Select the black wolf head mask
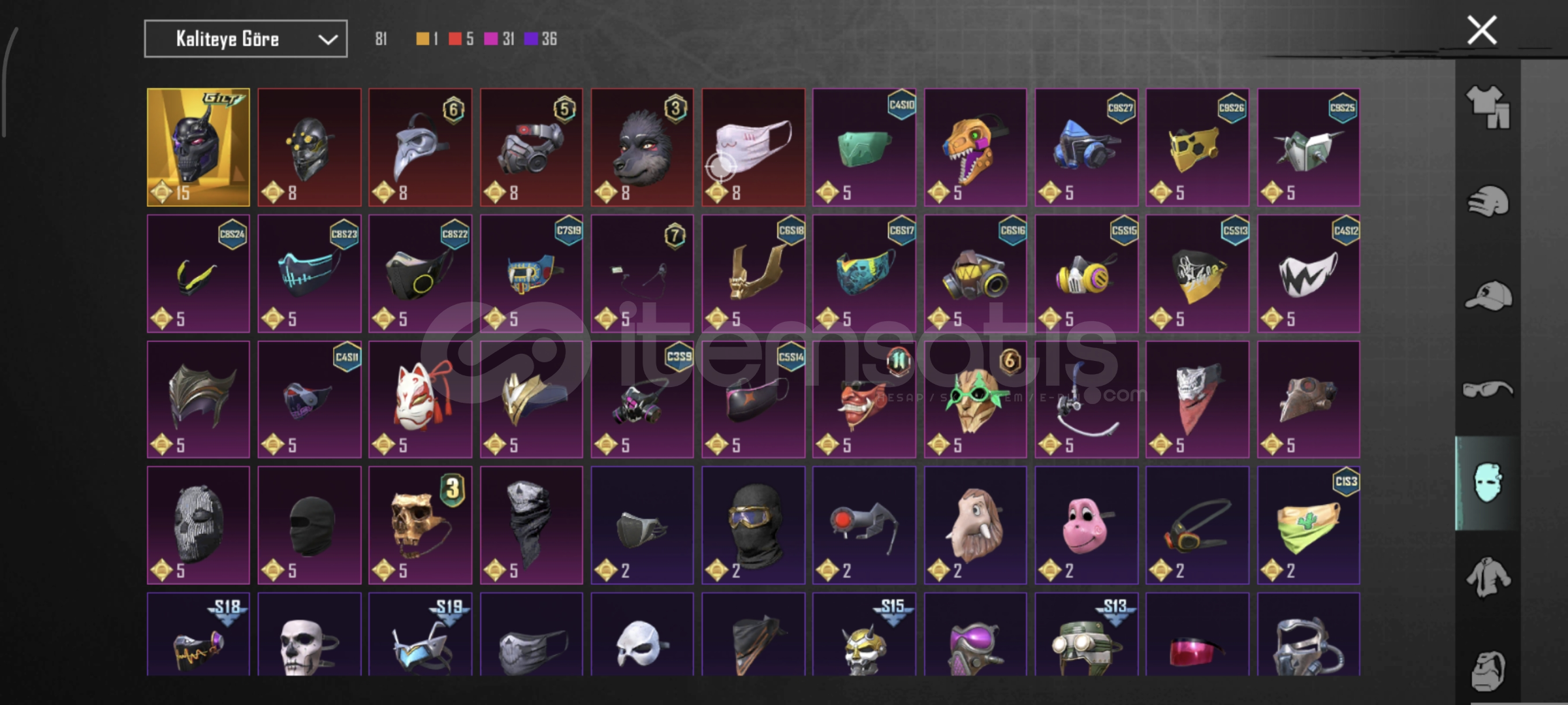Screen dimensions: 1568x705 (642, 148)
